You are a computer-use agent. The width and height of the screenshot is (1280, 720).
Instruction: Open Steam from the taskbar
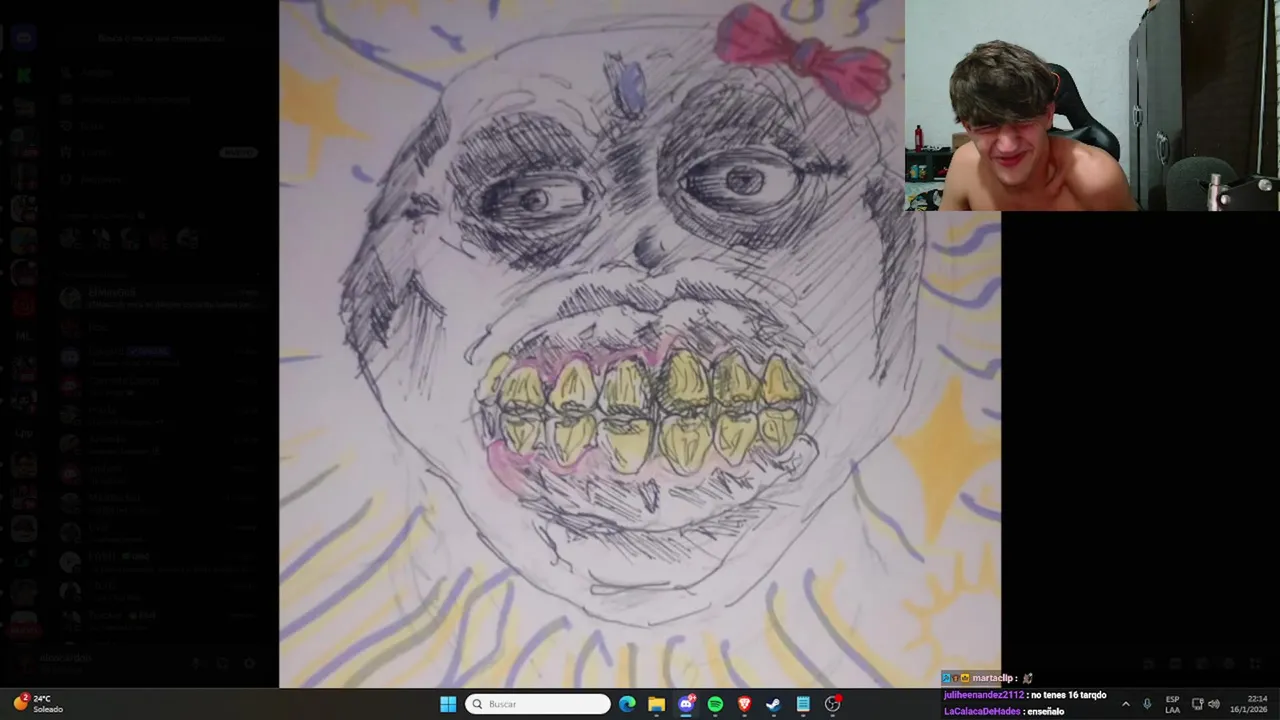tap(773, 704)
